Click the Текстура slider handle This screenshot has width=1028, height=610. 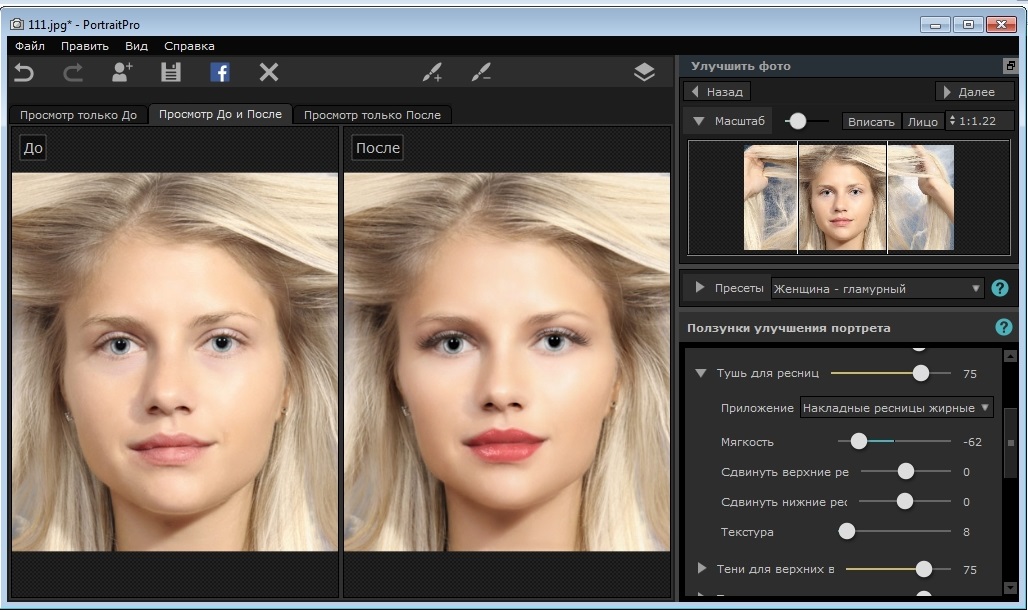tap(847, 531)
